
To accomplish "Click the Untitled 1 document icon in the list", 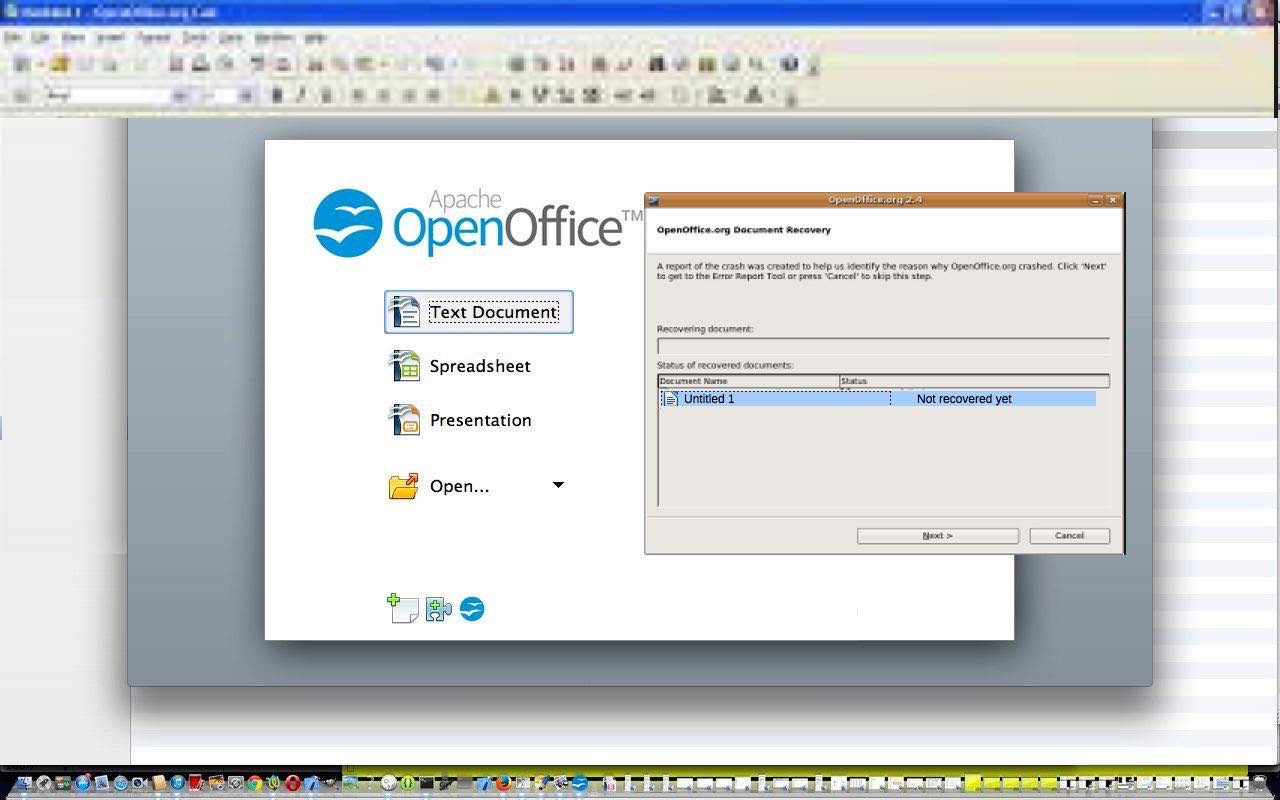I will pyautogui.click(x=671, y=399).
